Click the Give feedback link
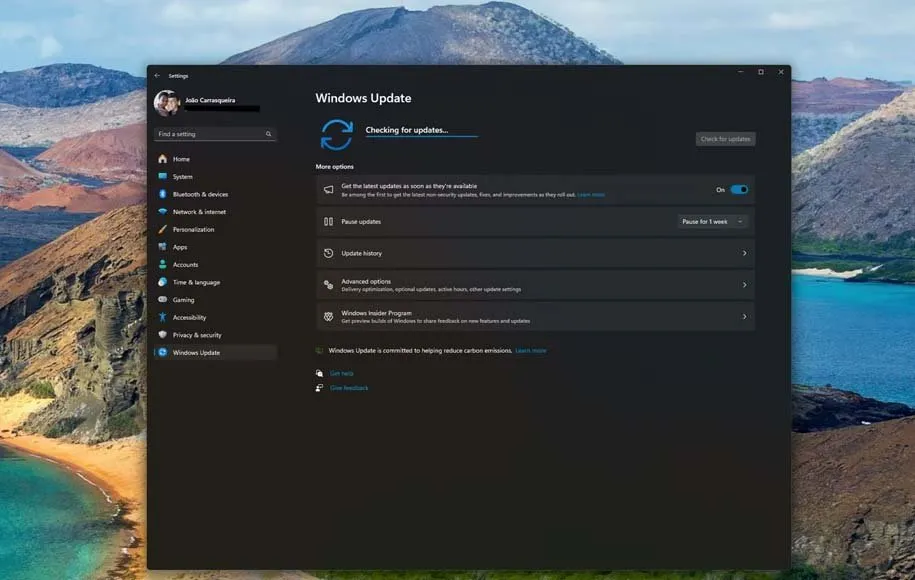The image size is (915, 580). tap(349, 388)
